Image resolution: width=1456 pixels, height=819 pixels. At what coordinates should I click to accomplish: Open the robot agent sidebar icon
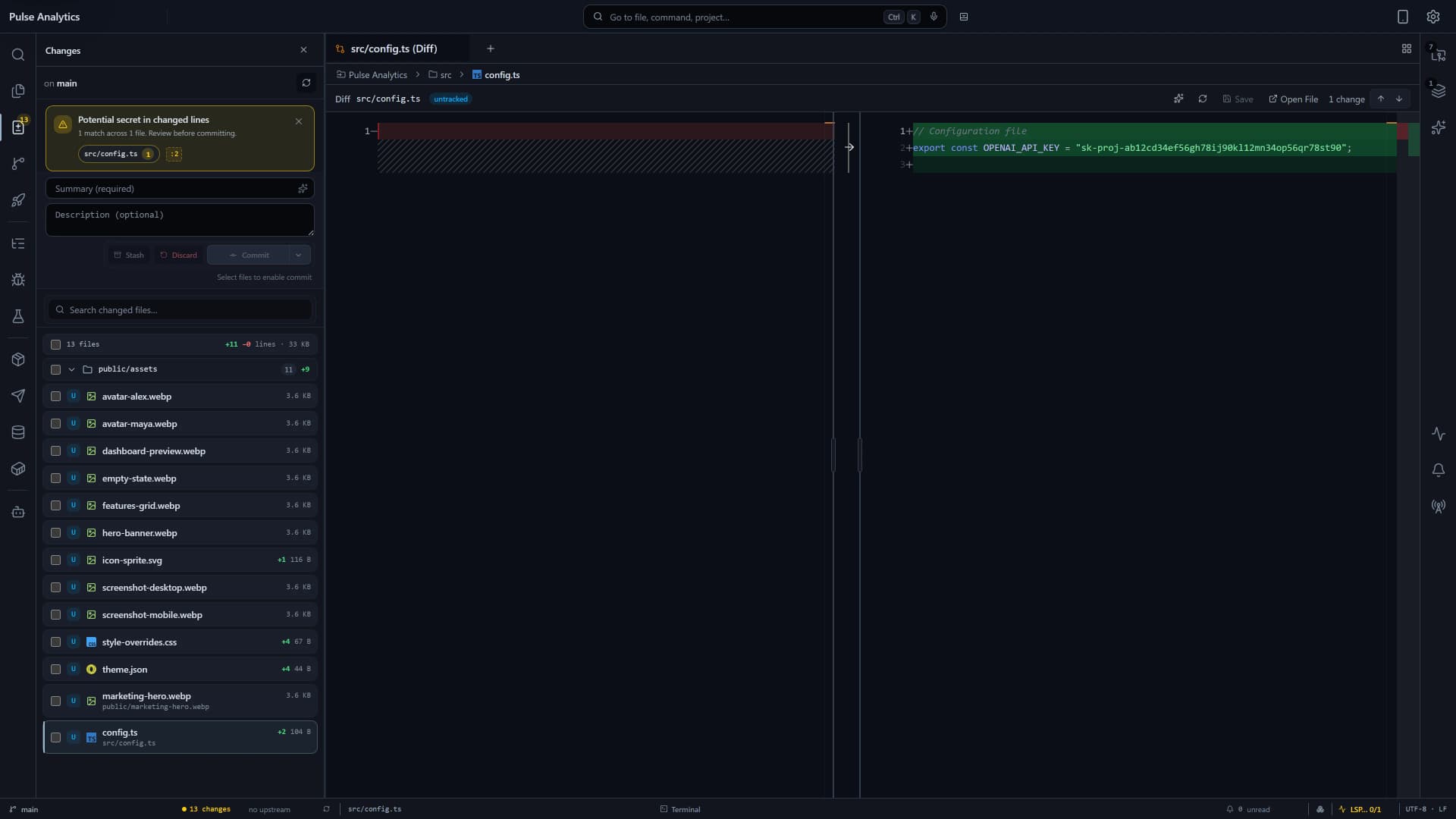pyautogui.click(x=18, y=513)
